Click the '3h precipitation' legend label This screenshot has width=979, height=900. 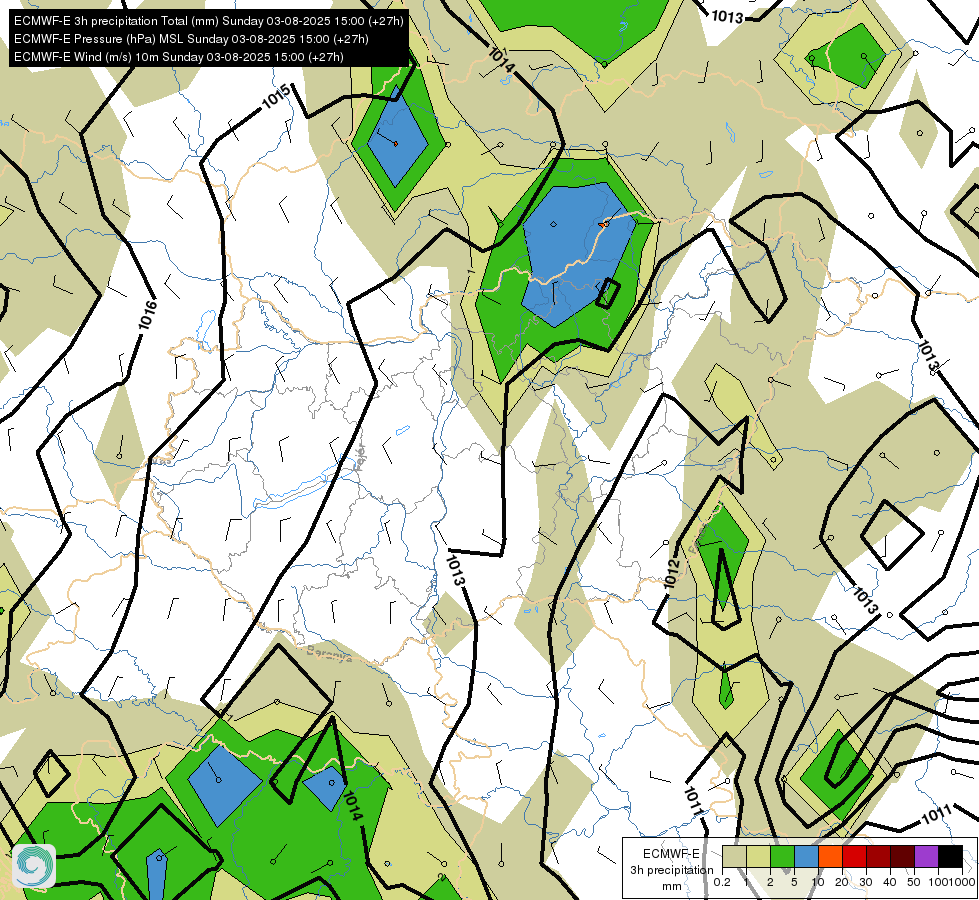pyautogui.click(x=671, y=870)
